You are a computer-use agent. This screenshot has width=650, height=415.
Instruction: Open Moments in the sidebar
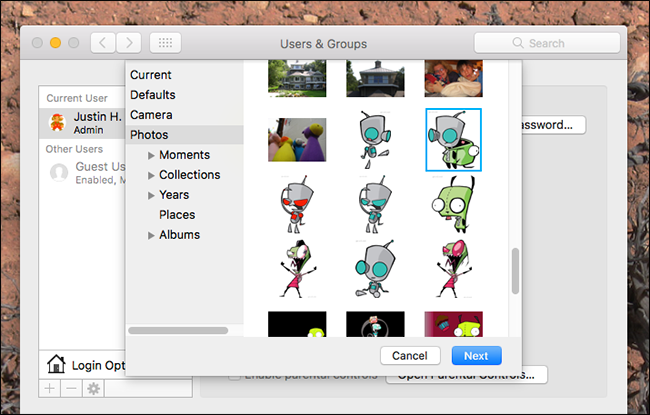pos(184,155)
